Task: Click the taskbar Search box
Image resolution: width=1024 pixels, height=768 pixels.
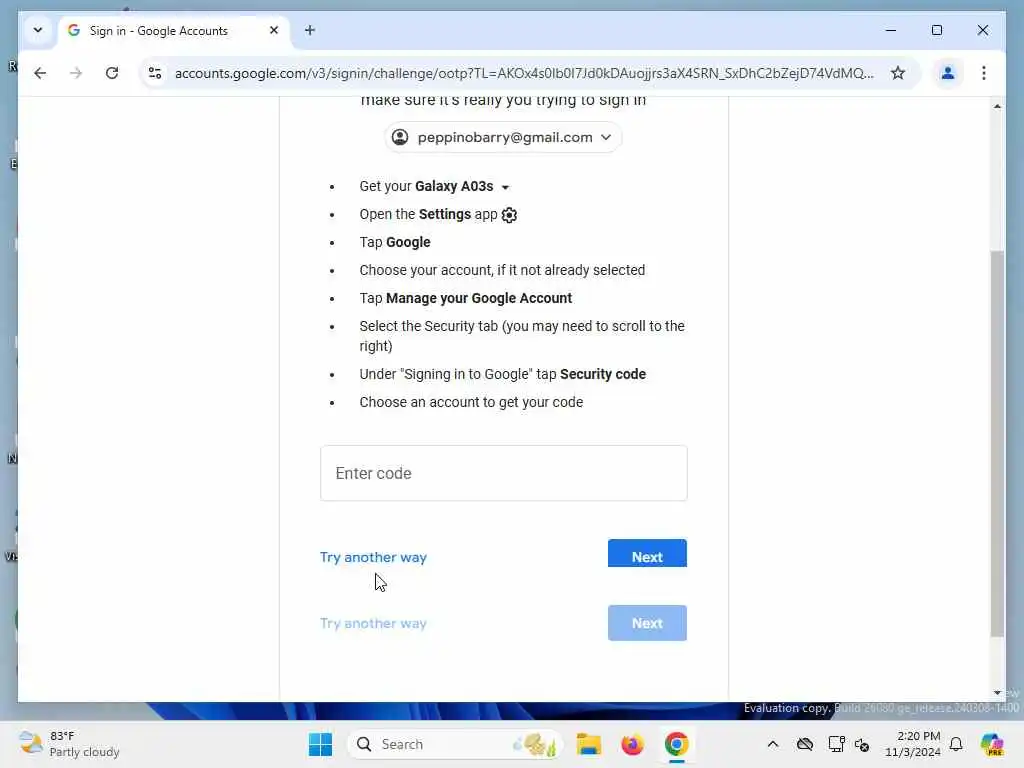Action: pyautogui.click(x=455, y=744)
